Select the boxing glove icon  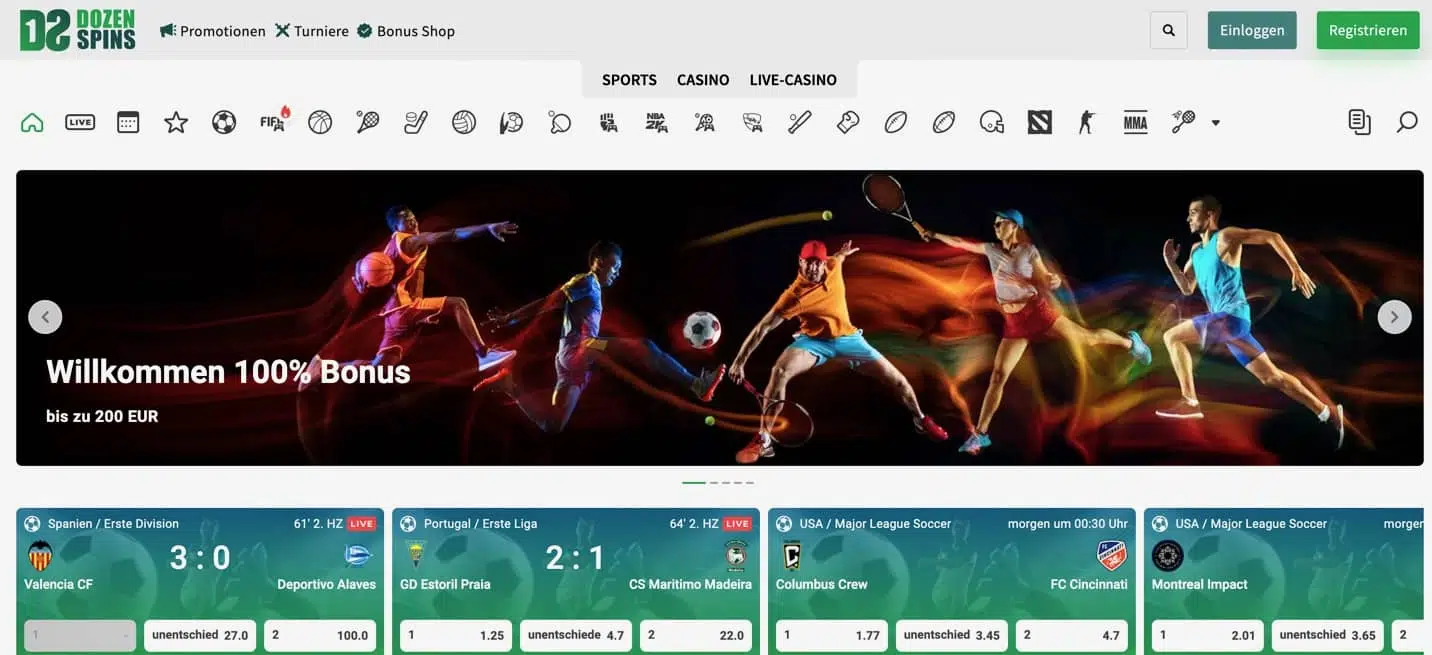[x=848, y=122]
